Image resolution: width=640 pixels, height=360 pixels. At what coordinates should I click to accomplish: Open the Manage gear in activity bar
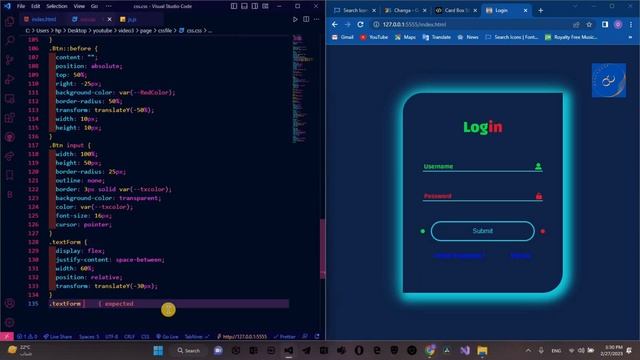tap(9, 322)
